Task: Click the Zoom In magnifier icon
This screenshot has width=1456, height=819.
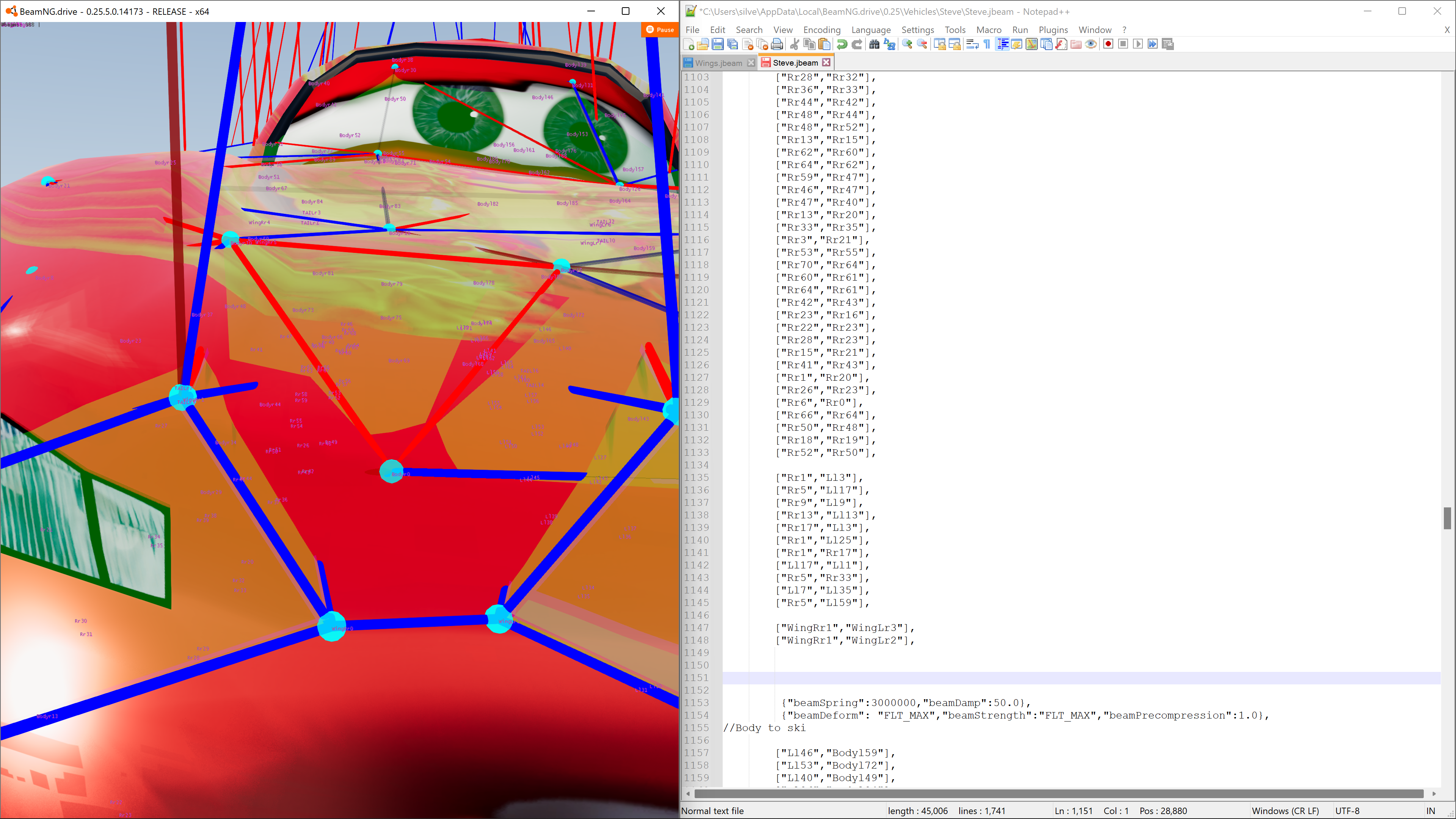Action: 907,44
